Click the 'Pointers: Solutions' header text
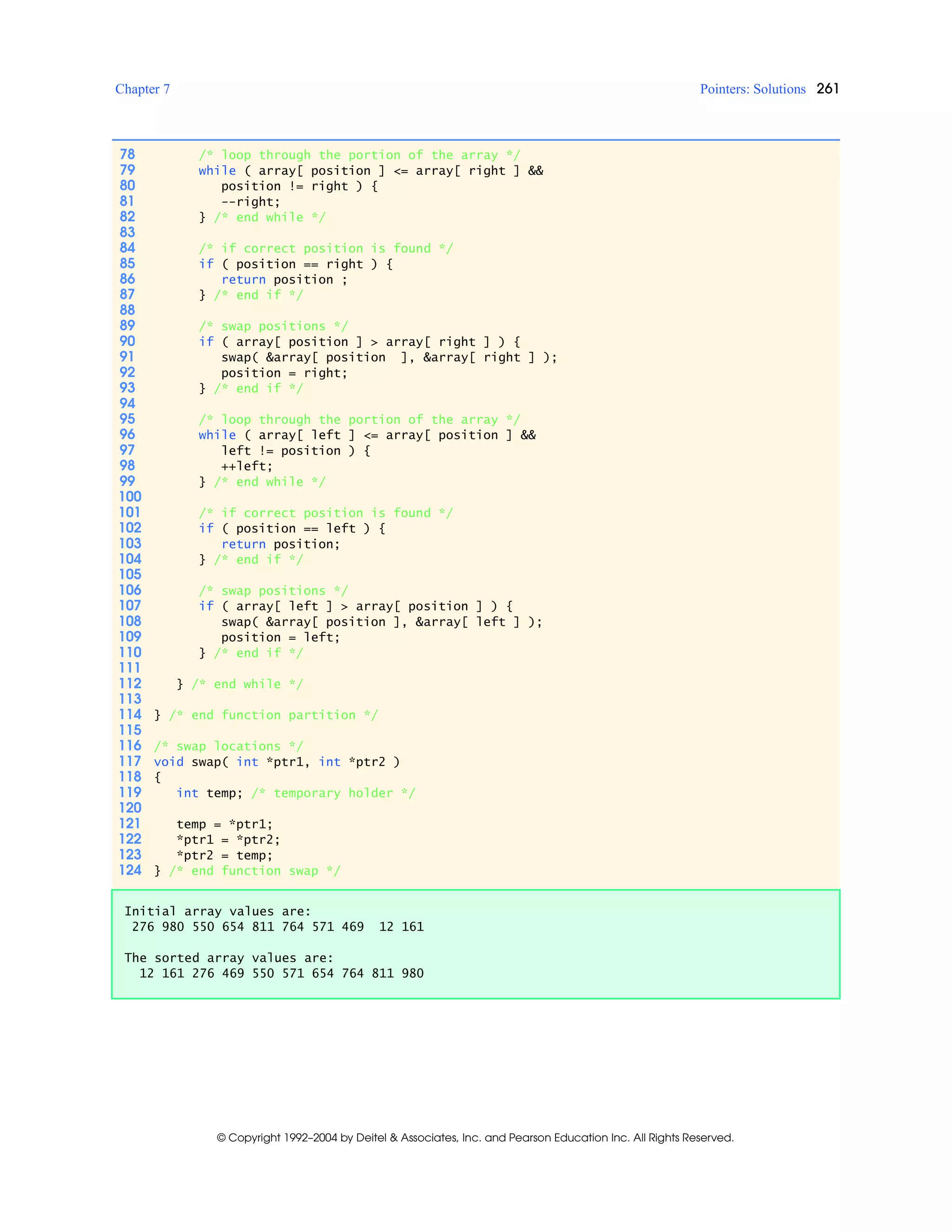Screen dimensions: 952x1232 [x=753, y=89]
